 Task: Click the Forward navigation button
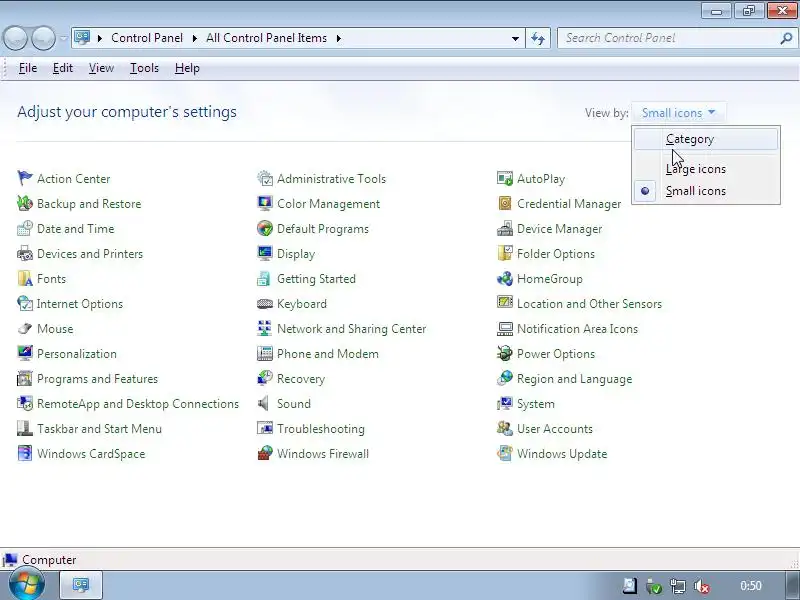(x=44, y=38)
